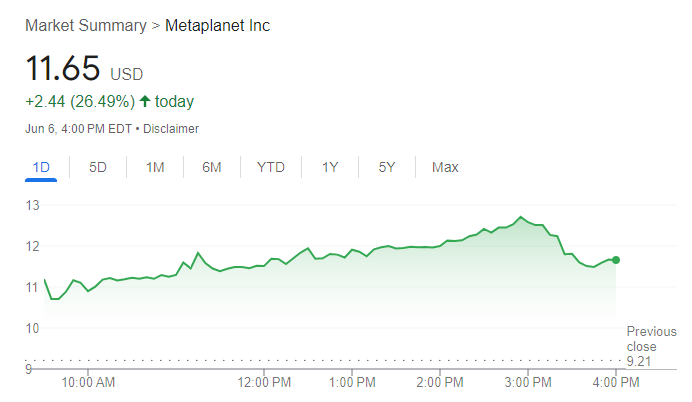Show the 1M chart range
Screen dimensions: 692x402
pos(155,167)
